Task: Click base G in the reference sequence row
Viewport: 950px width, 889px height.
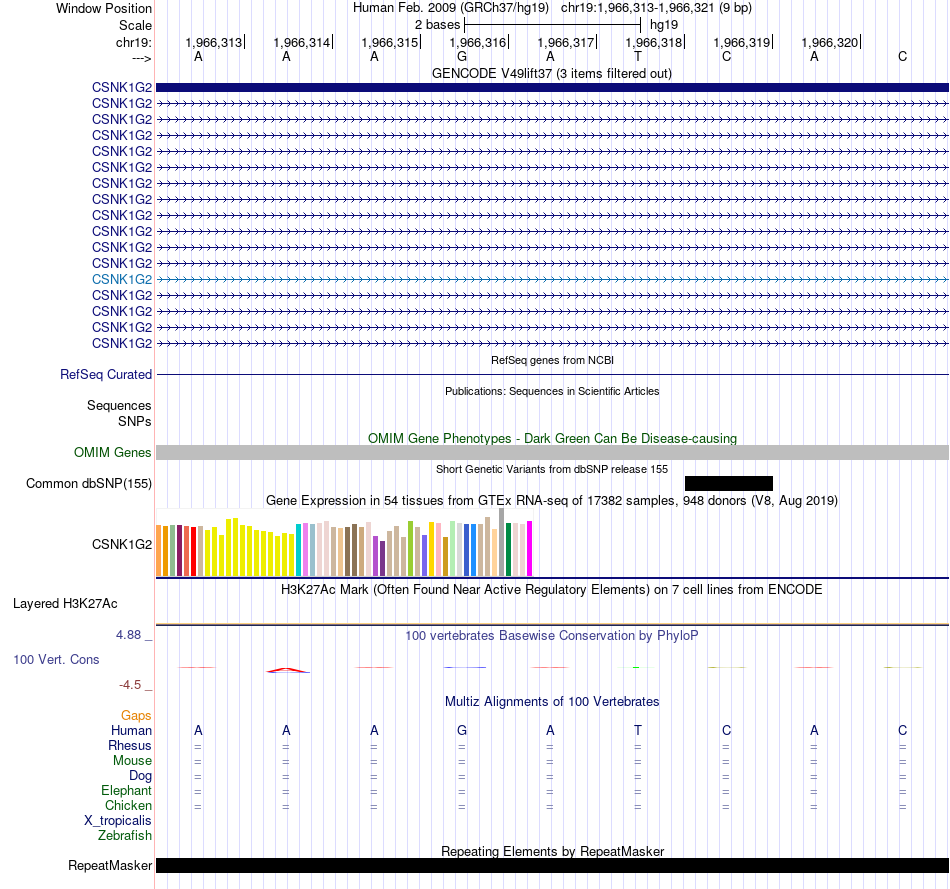Action: tap(462, 56)
